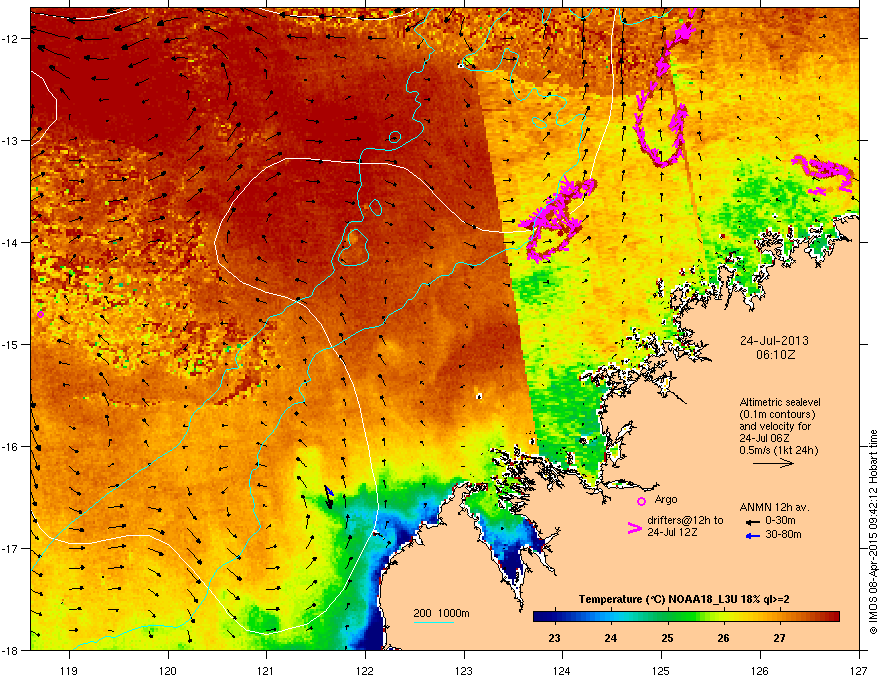The width and height of the screenshot is (880, 680).
Task: Click the Temperature NOAA18_L3U colorbar title
Action: [684, 599]
